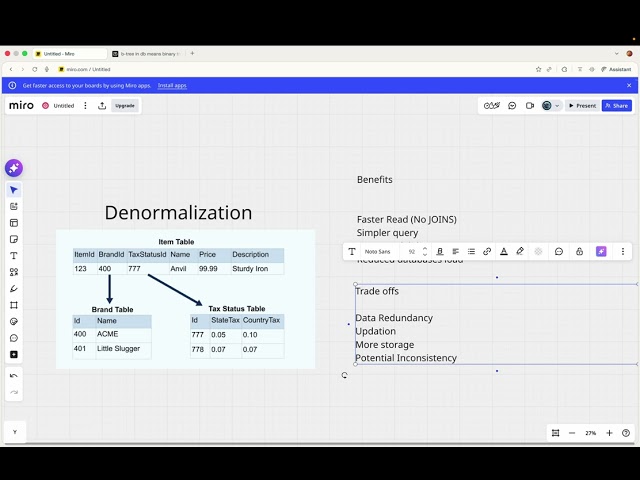Image resolution: width=640 pixels, height=480 pixels.
Task: Select the pen drawing tool
Action: click(14, 289)
